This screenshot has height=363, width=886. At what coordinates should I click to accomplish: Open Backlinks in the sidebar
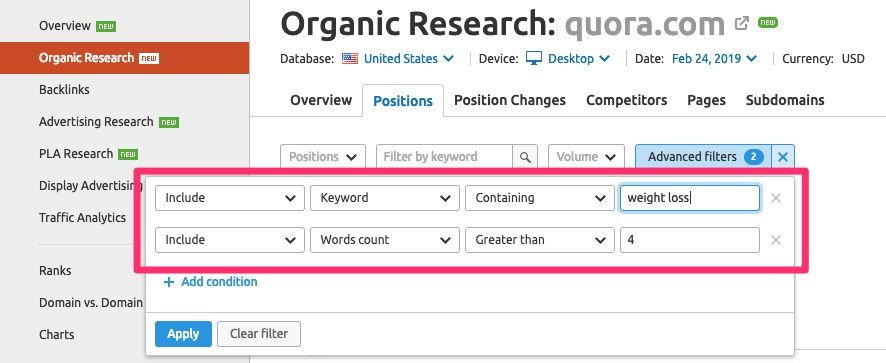coord(64,89)
